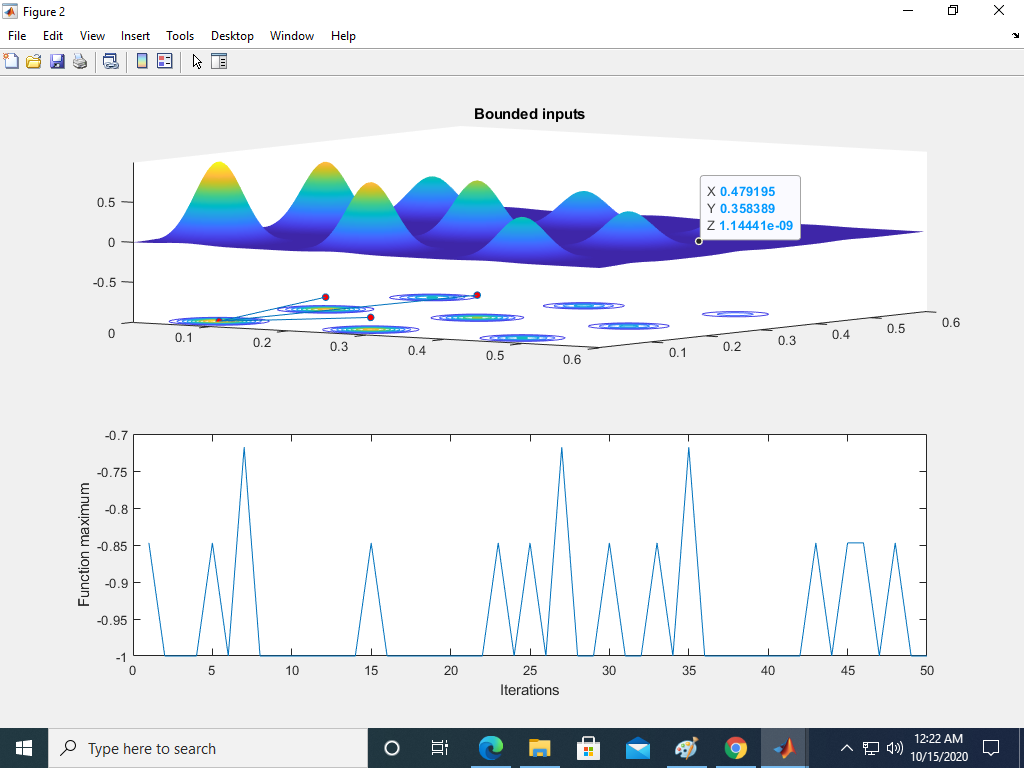Screen dimensions: 1024x768
Task: Open the Insert menu
Action: [x=135, y=35]
